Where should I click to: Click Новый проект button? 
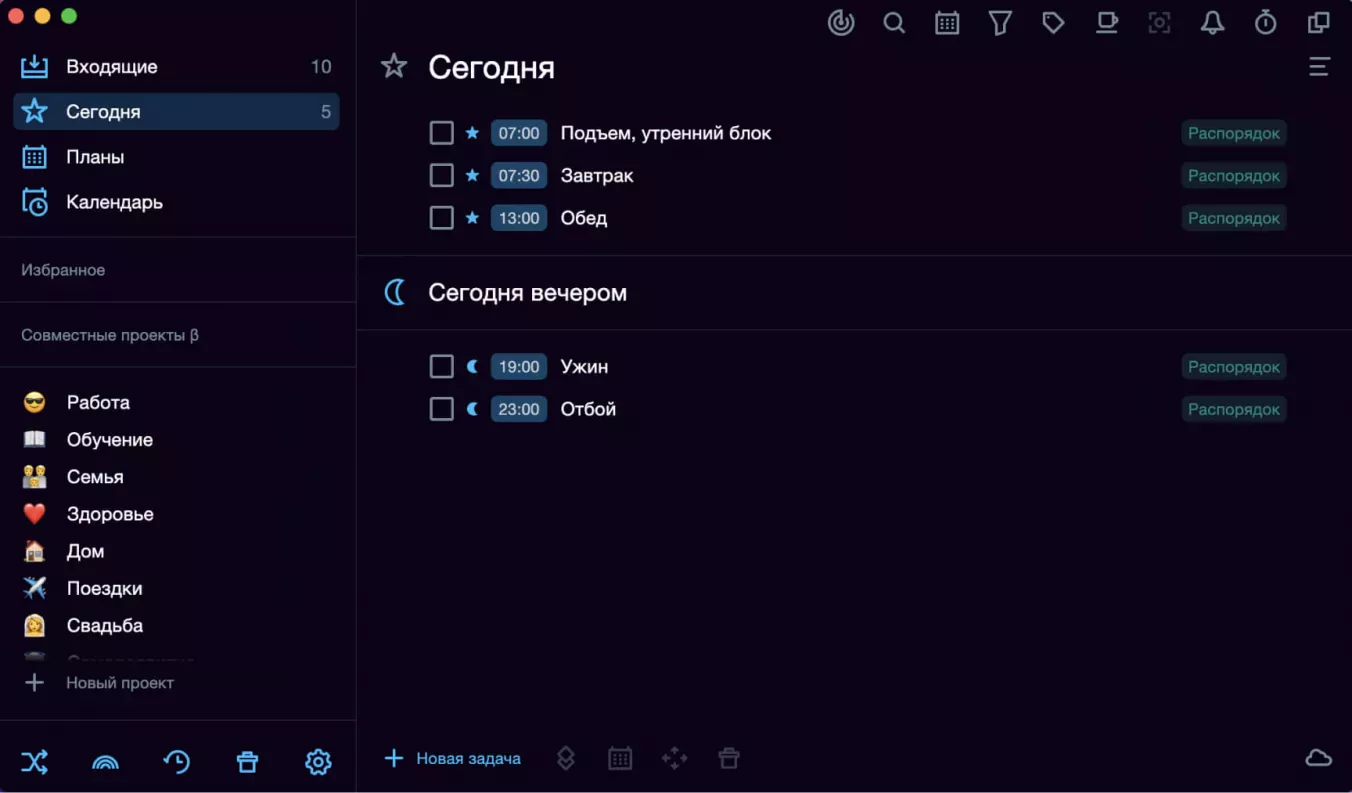point(99,683)
